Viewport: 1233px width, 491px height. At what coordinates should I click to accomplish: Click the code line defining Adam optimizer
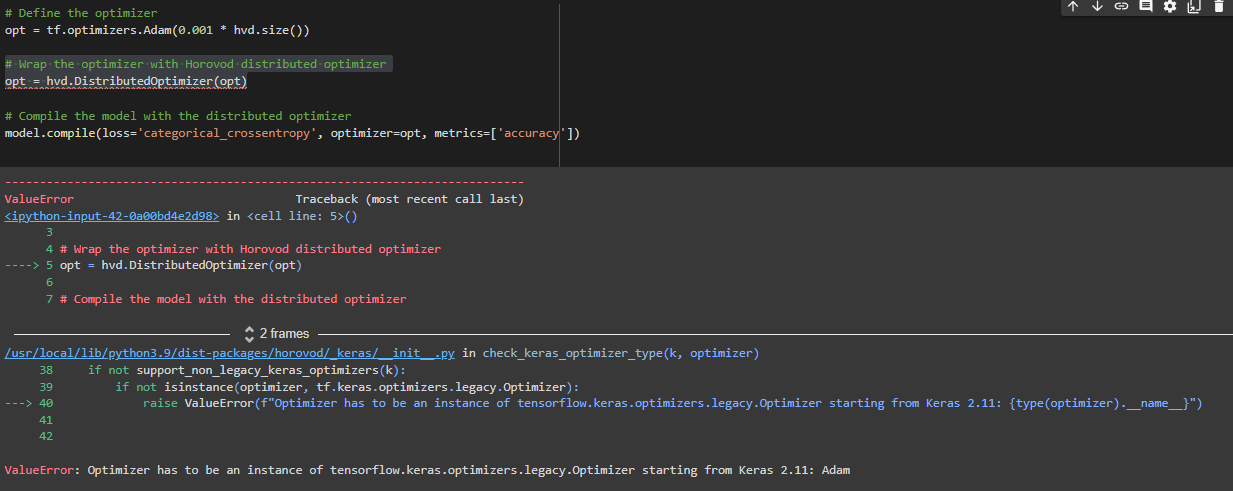point(157,30)
